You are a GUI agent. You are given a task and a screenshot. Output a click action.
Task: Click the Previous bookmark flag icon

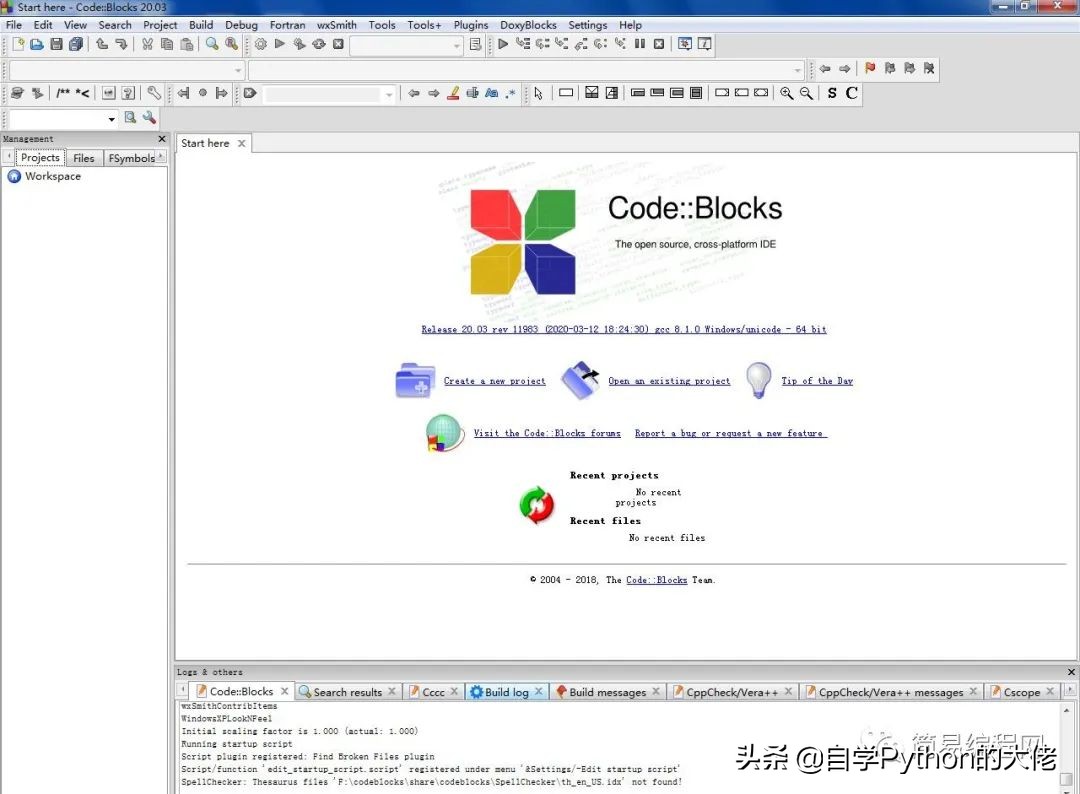[890, 68]
